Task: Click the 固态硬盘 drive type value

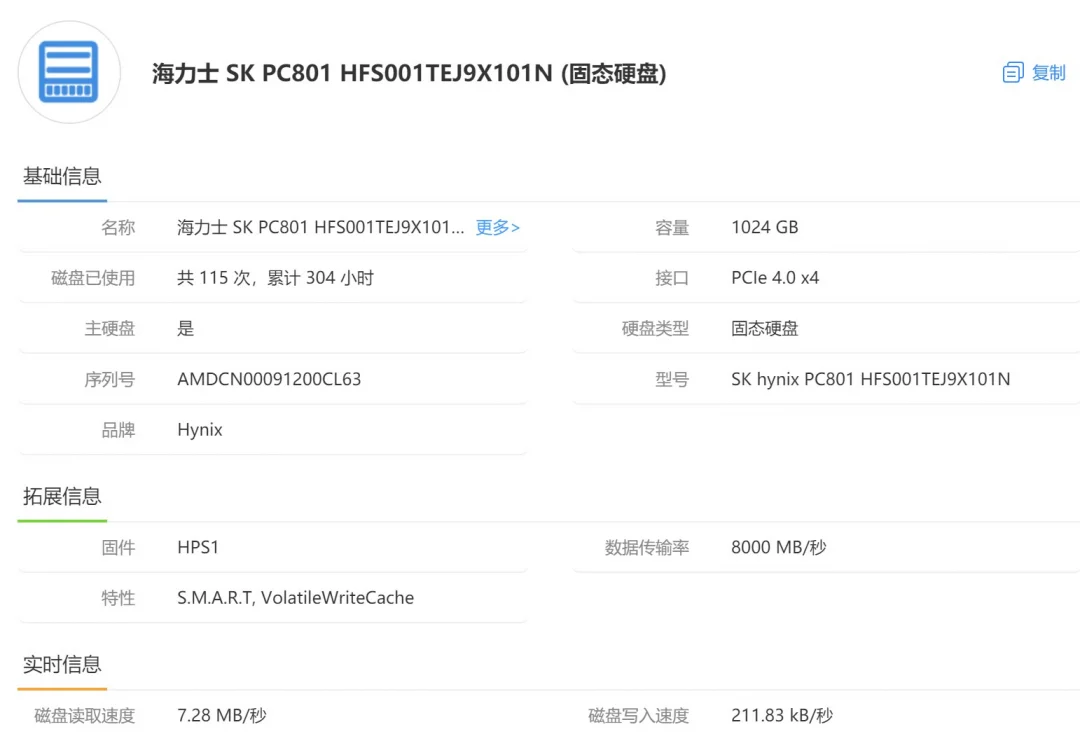Action: [764, 328]
